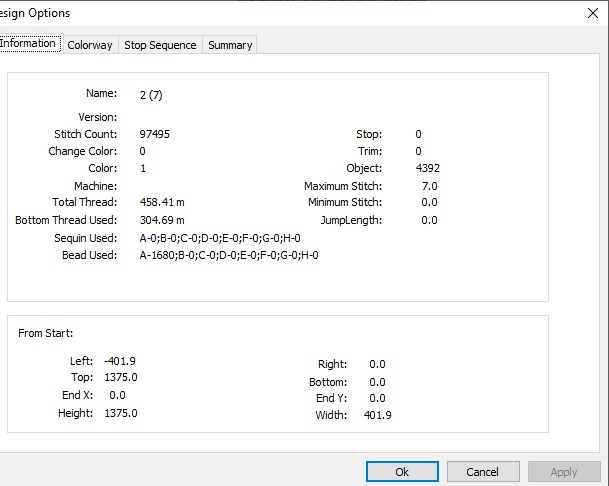
Task: Open the Colorway tab
Action: (90, 45)
